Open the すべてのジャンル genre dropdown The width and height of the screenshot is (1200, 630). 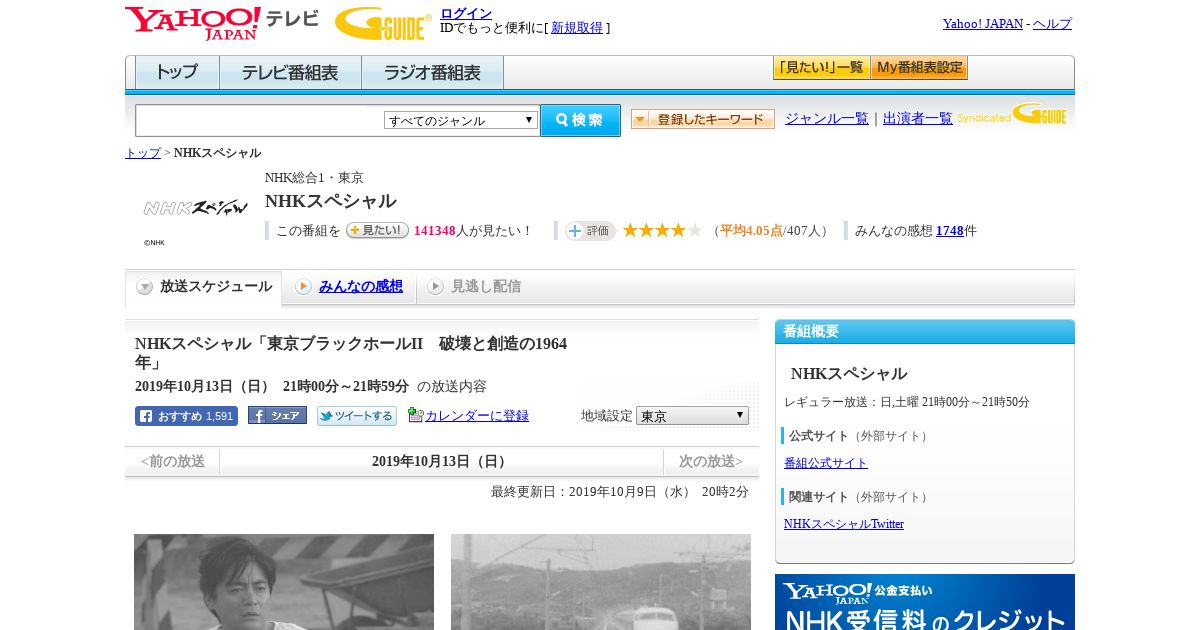tap(461, 120)
